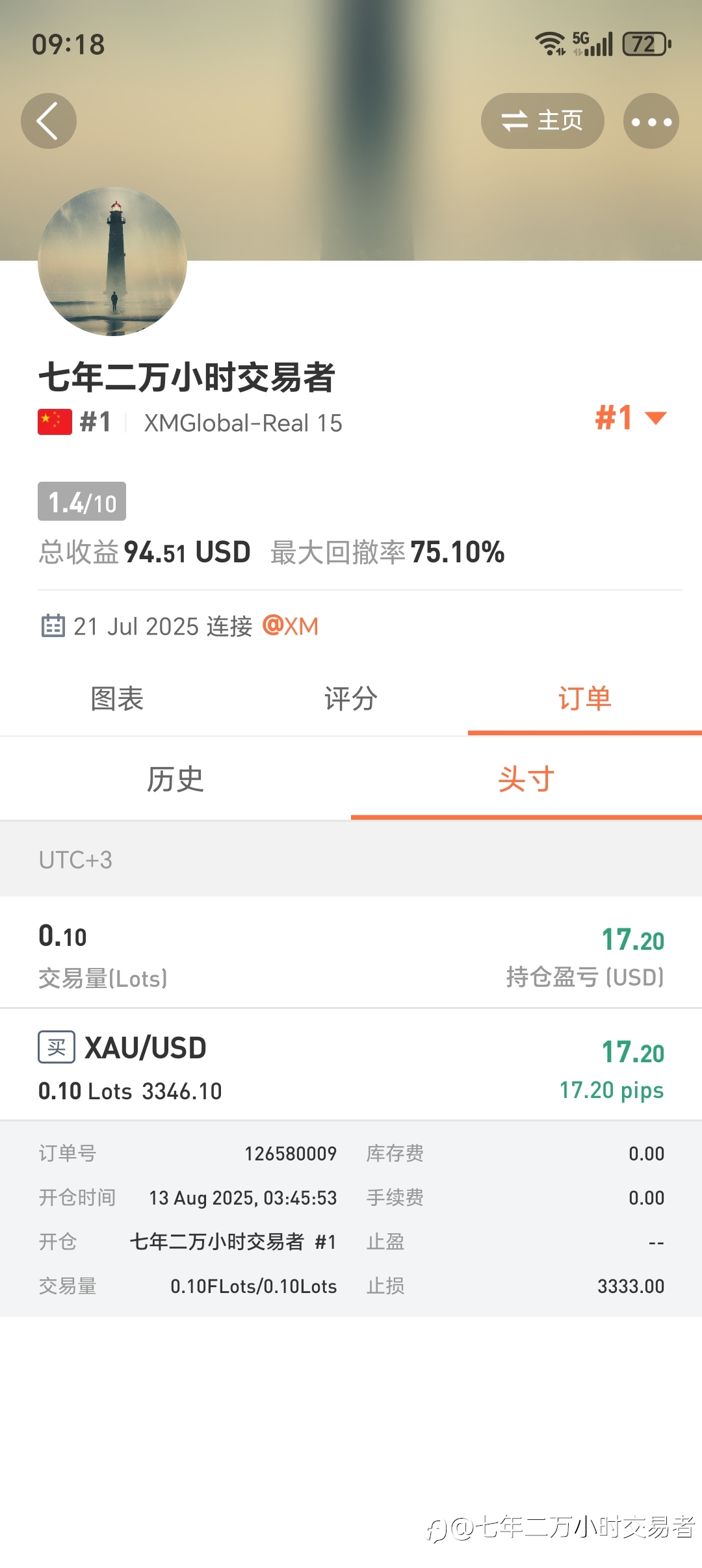Expand the orange #1 account dropdown
Screen dimensions: 702x1568
point(631,417)
